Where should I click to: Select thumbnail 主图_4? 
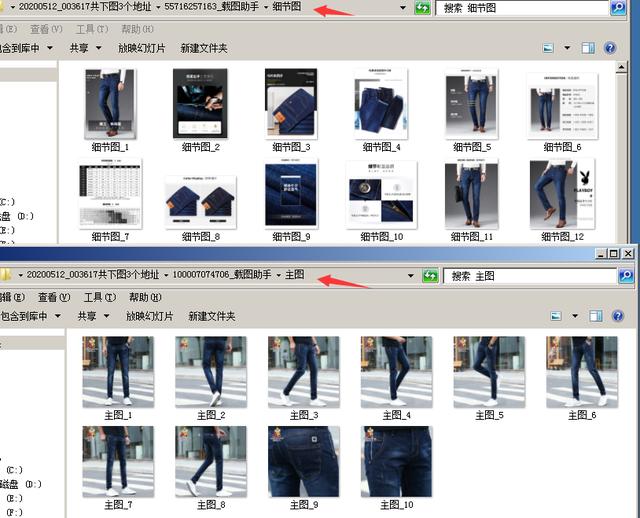pos(397,372)
